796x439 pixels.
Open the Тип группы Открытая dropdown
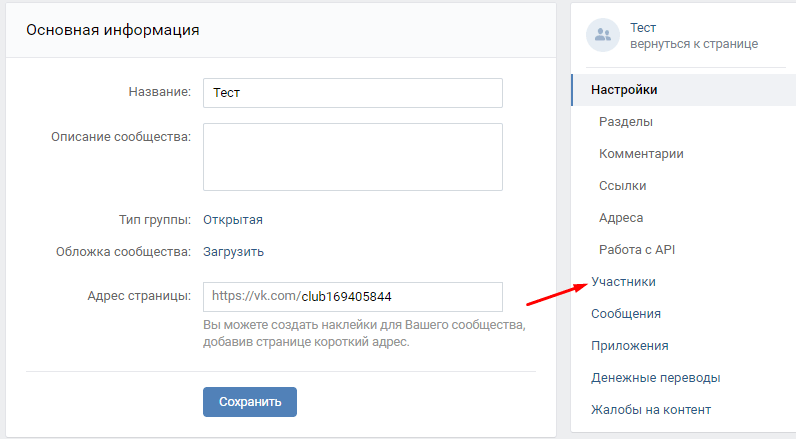coord(233,220)
